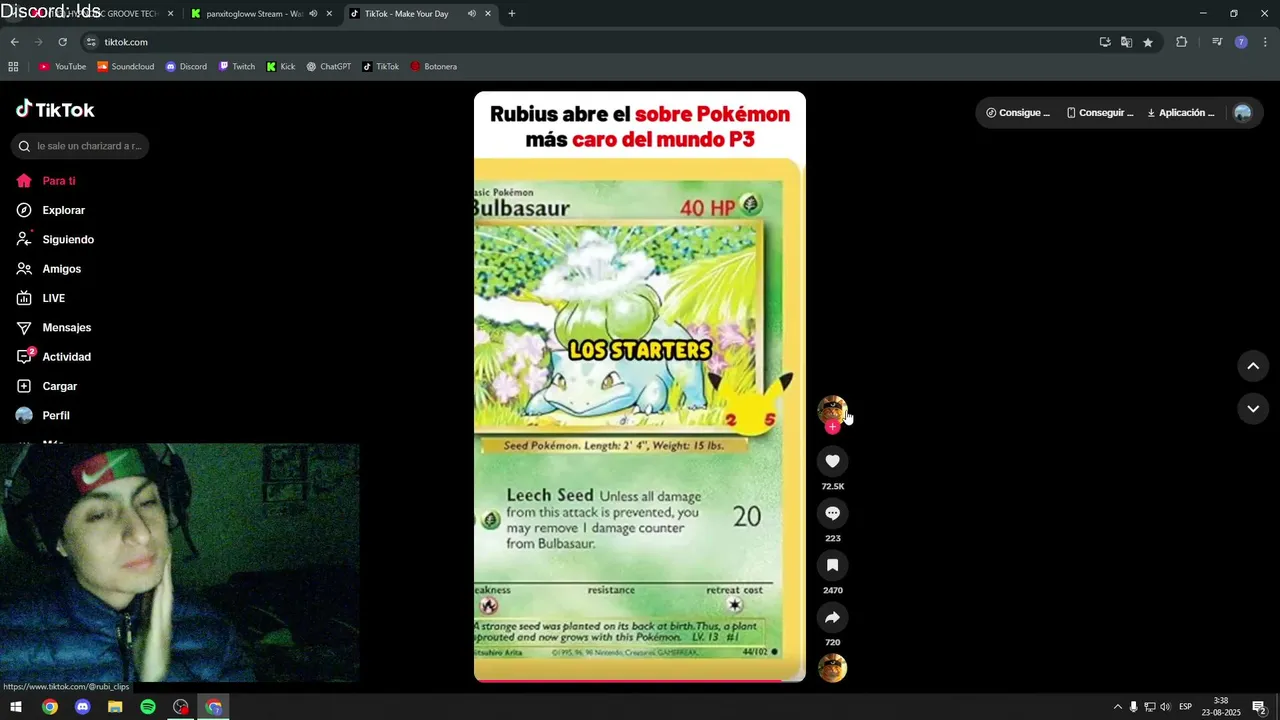Viewport: 1280px width, 720px height.
Task: Open the ChatGPT bookmark
Action: tap(329, 67)
